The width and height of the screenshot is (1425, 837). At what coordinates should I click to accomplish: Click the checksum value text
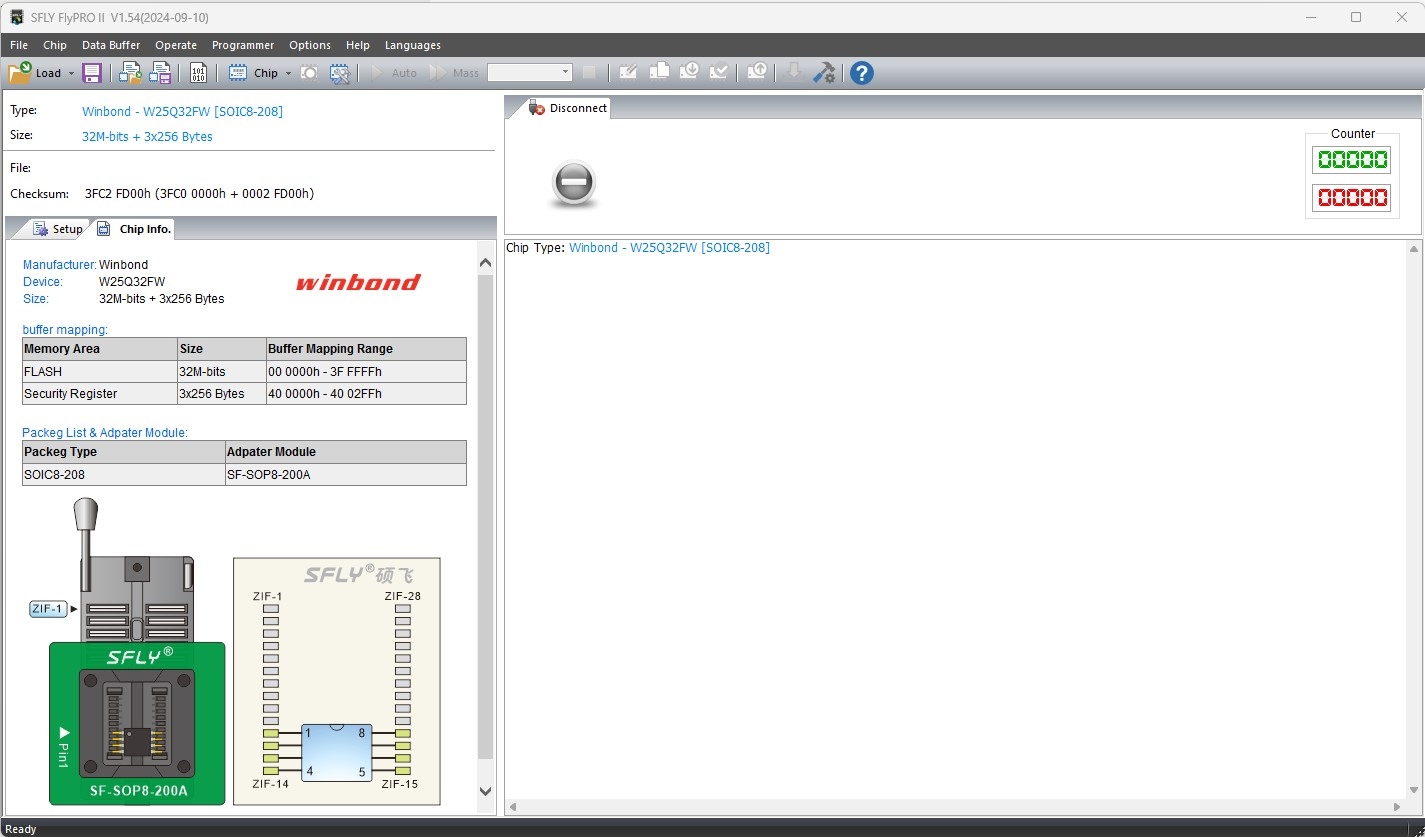[x=199, y=193]
